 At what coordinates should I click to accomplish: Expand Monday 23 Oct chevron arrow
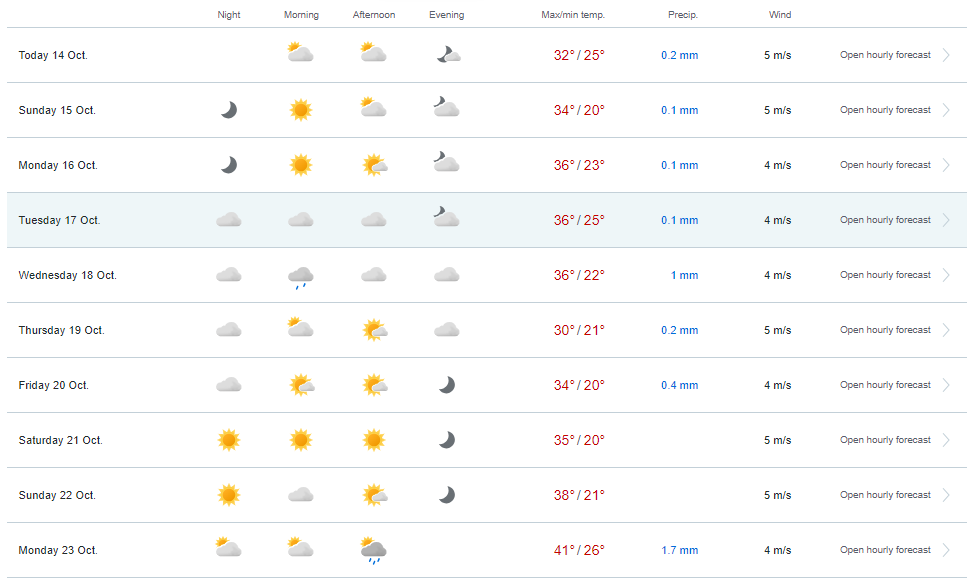(946, 550)
